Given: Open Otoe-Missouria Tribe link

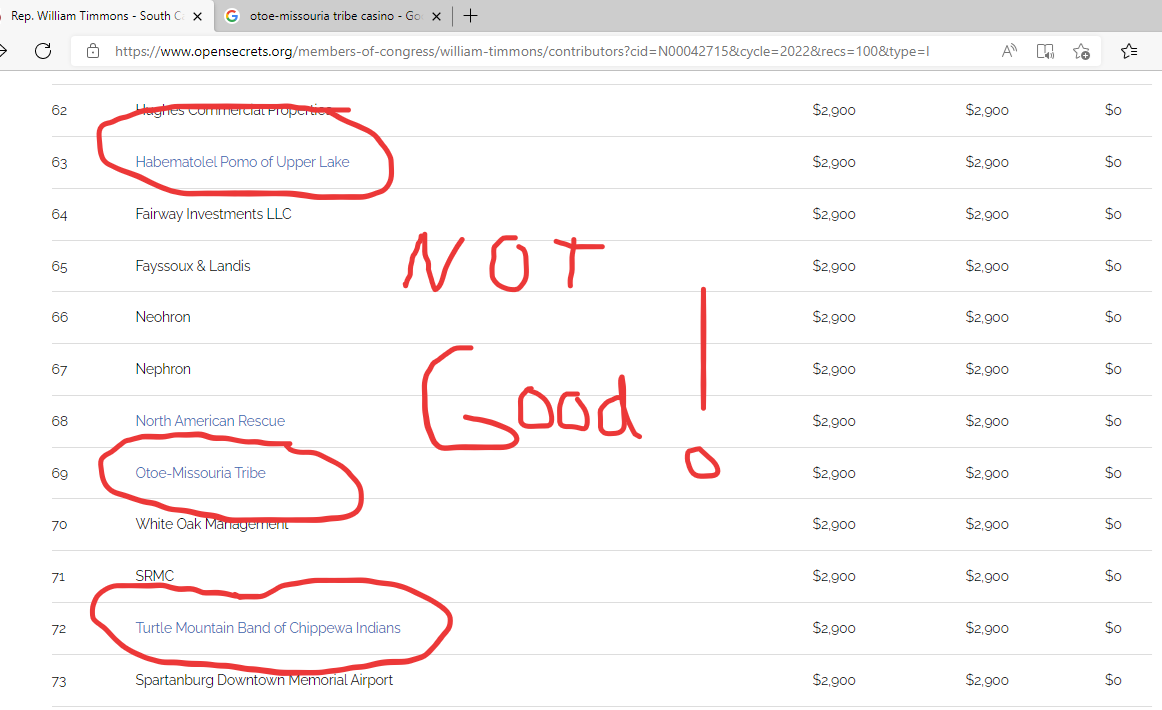Looking at the screenshot, I should (x=200, y=473).
